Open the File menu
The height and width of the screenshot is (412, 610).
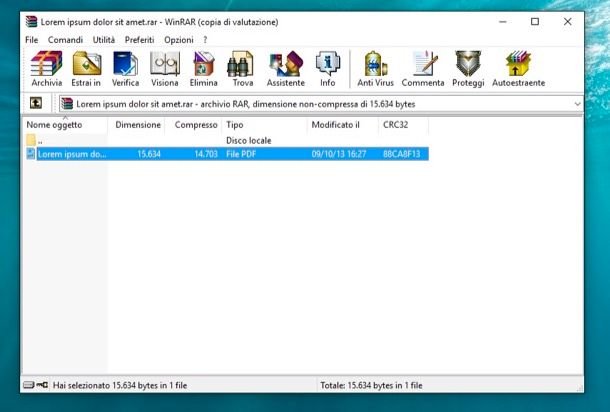(x=32, y=39)
